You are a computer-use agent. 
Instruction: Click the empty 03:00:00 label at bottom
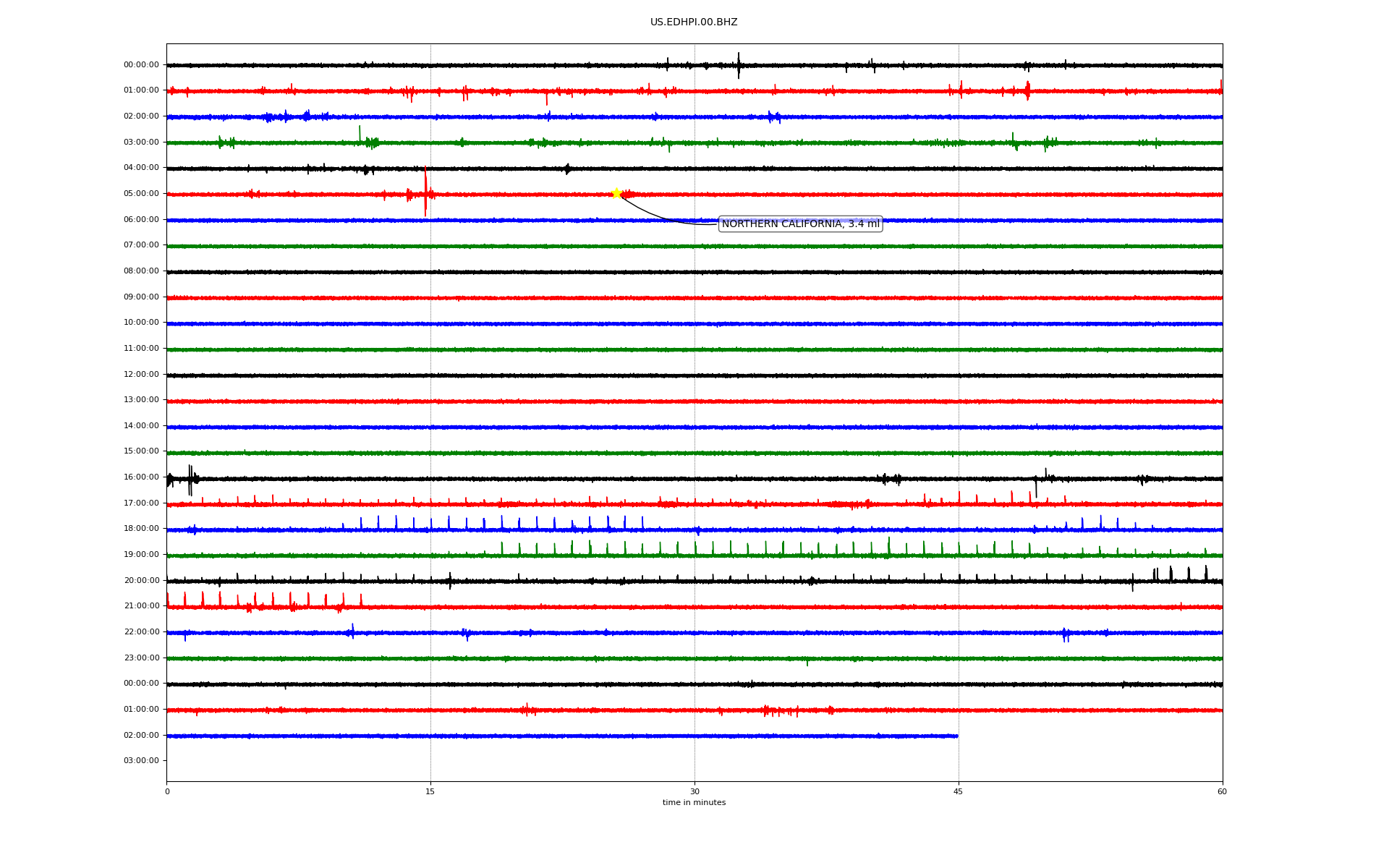[x=141, y=761]
